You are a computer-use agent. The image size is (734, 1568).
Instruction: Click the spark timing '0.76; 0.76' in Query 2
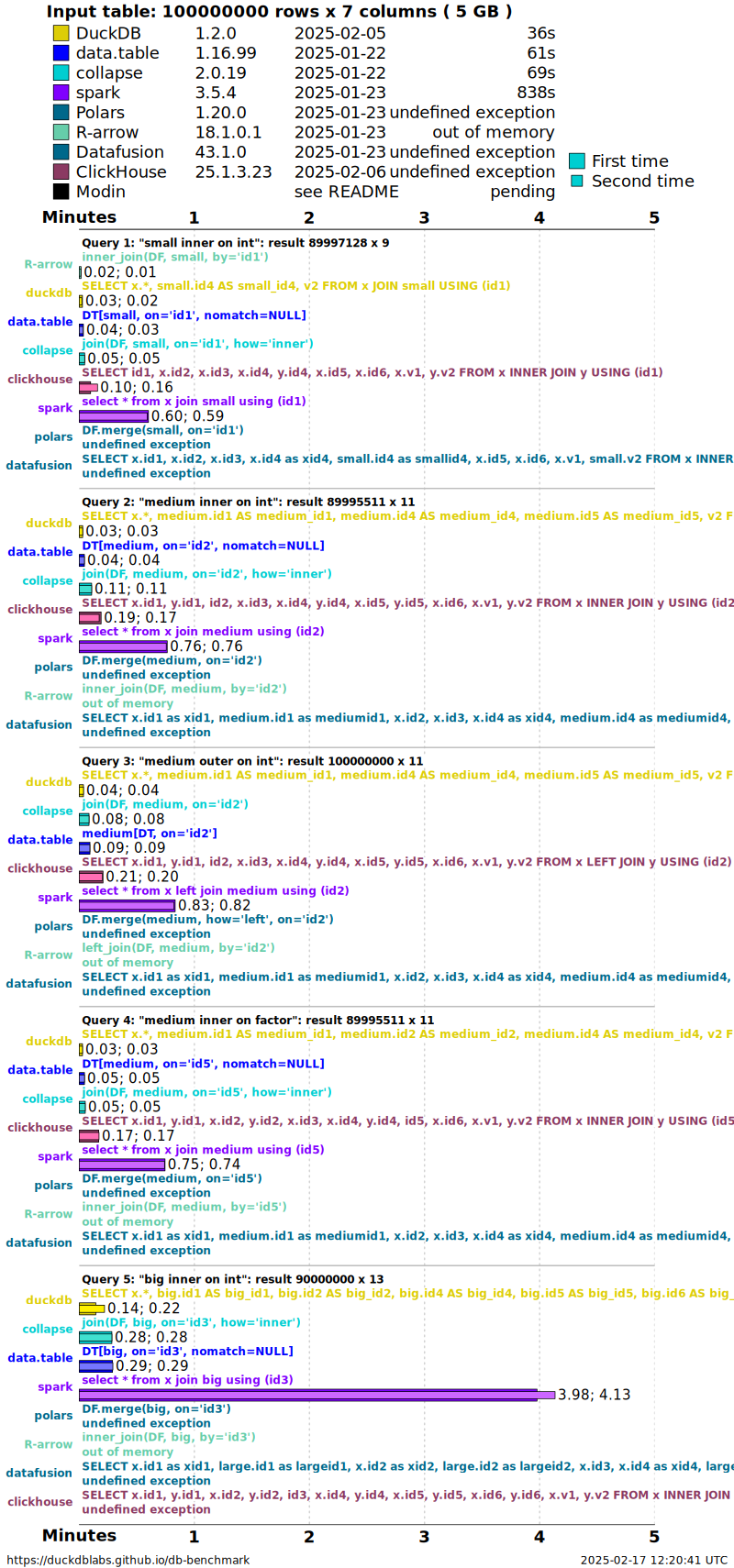click(206, 646)
